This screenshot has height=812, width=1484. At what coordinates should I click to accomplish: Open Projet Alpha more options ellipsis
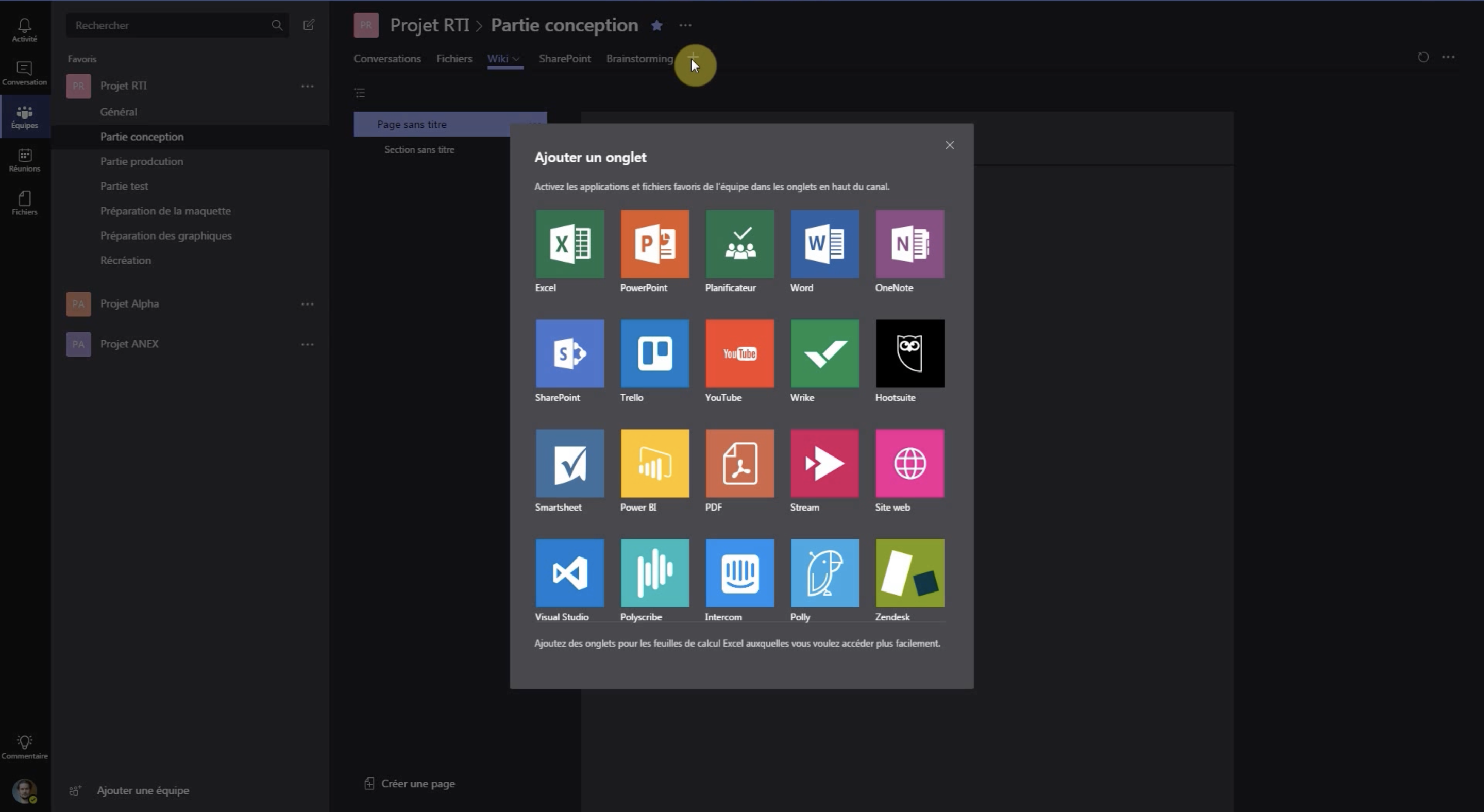308,304
